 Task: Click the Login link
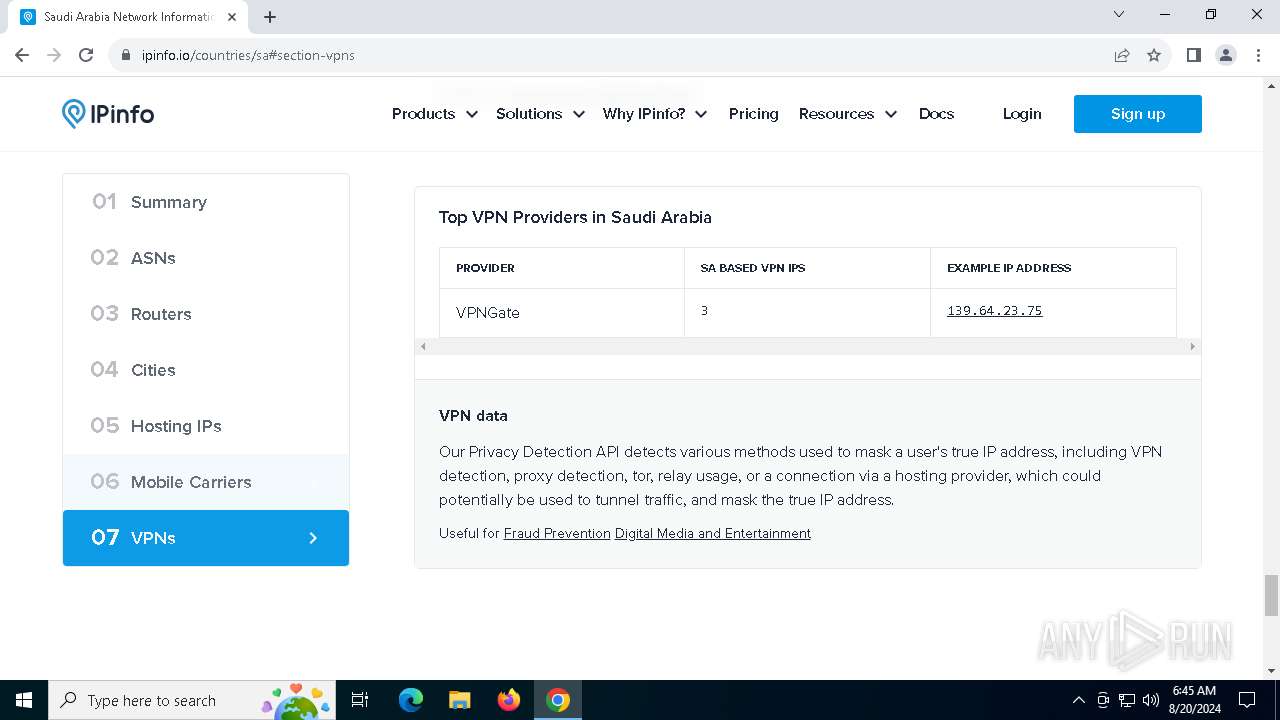[x=1022, y=114]
